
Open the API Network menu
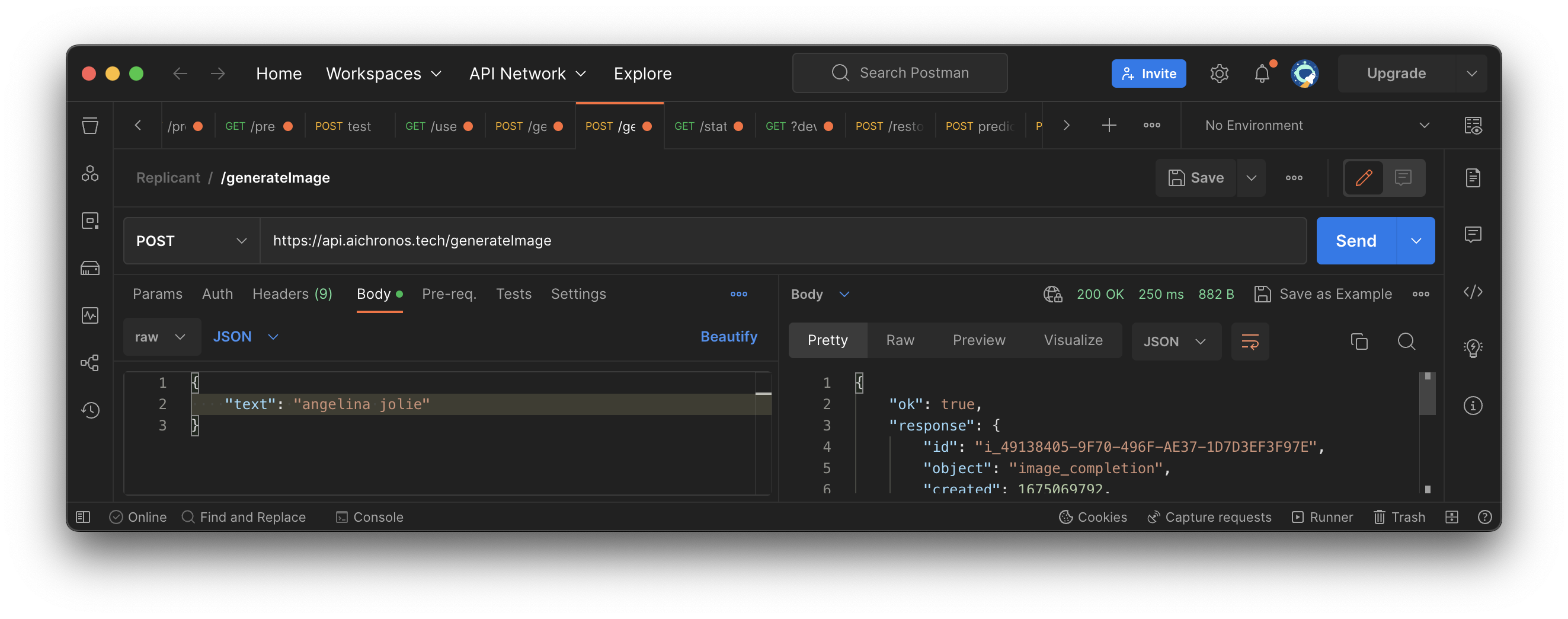pos(527,73)
